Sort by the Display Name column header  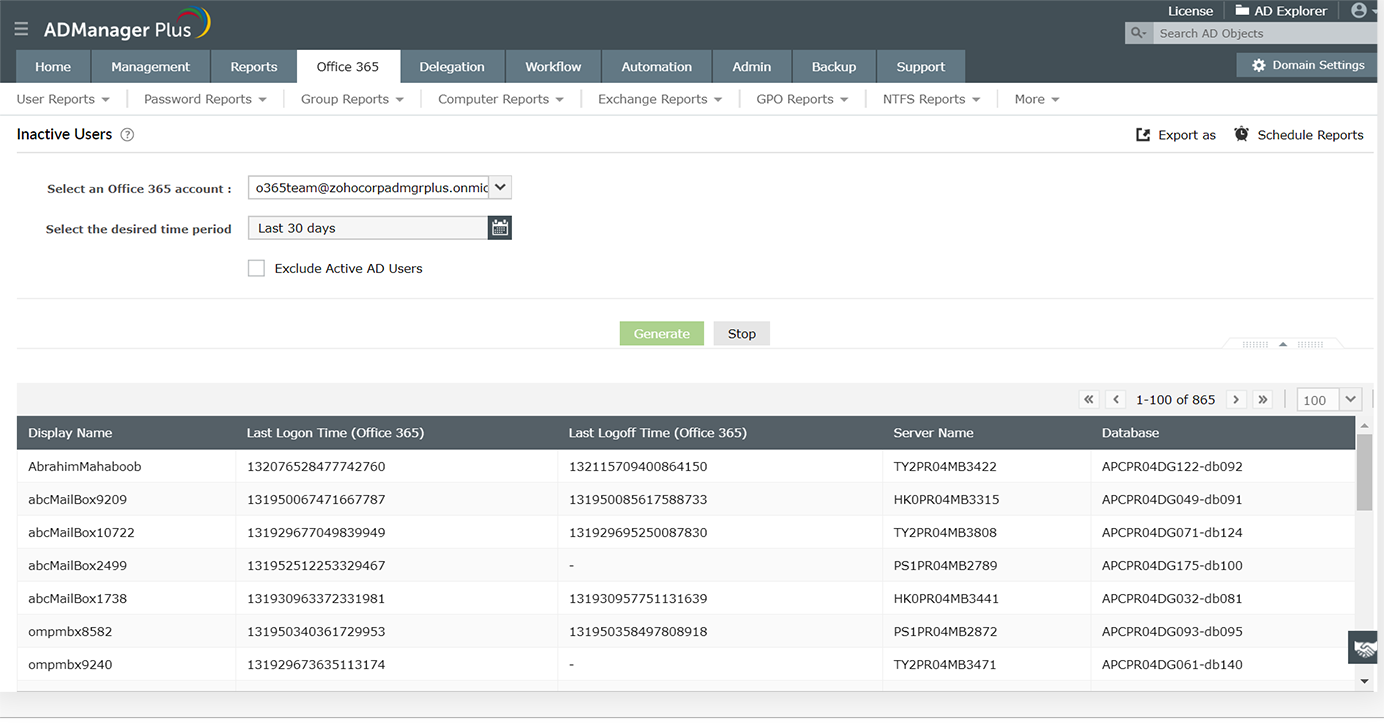(70, 433)
